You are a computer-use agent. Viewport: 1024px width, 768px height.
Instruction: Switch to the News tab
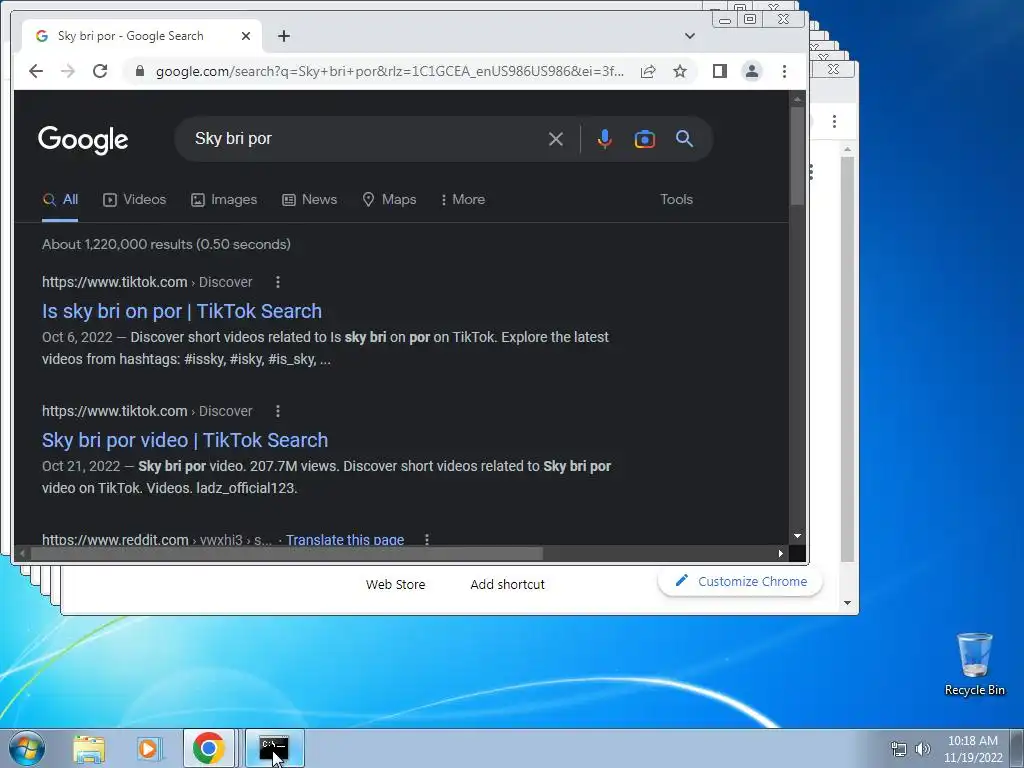310,199
